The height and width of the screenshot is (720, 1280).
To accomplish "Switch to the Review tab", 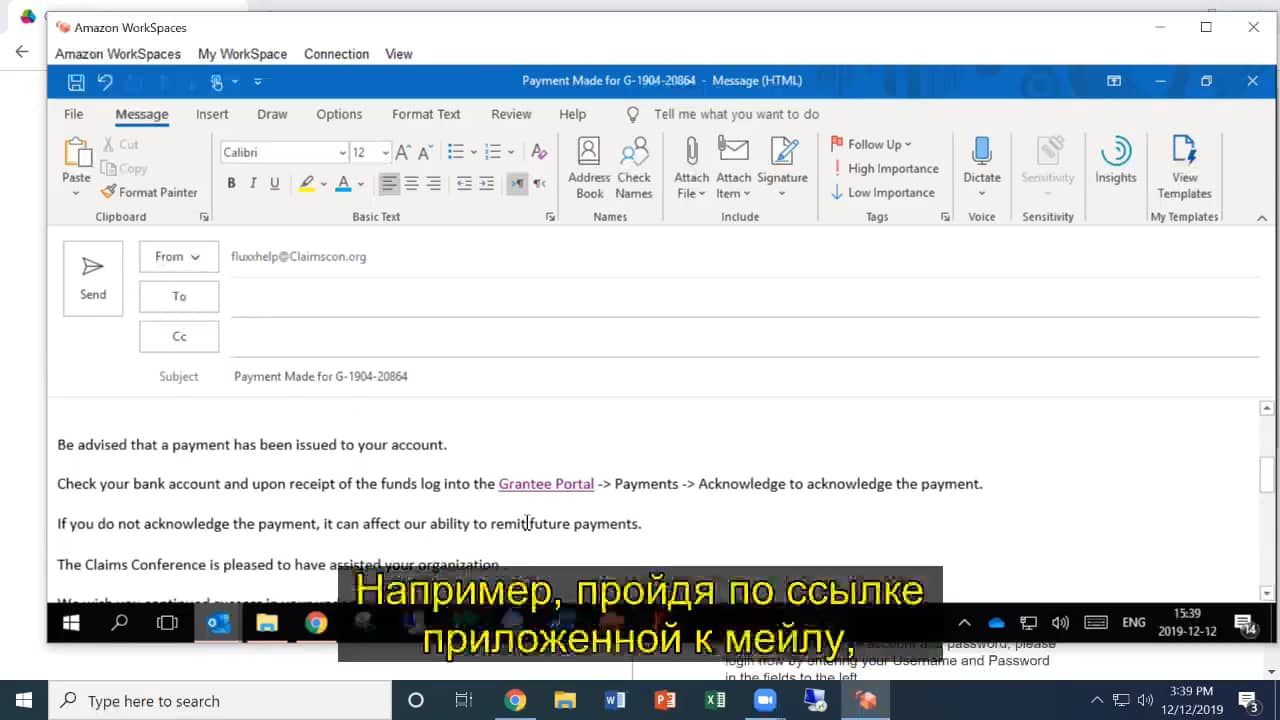I will [x=511, y=114].
